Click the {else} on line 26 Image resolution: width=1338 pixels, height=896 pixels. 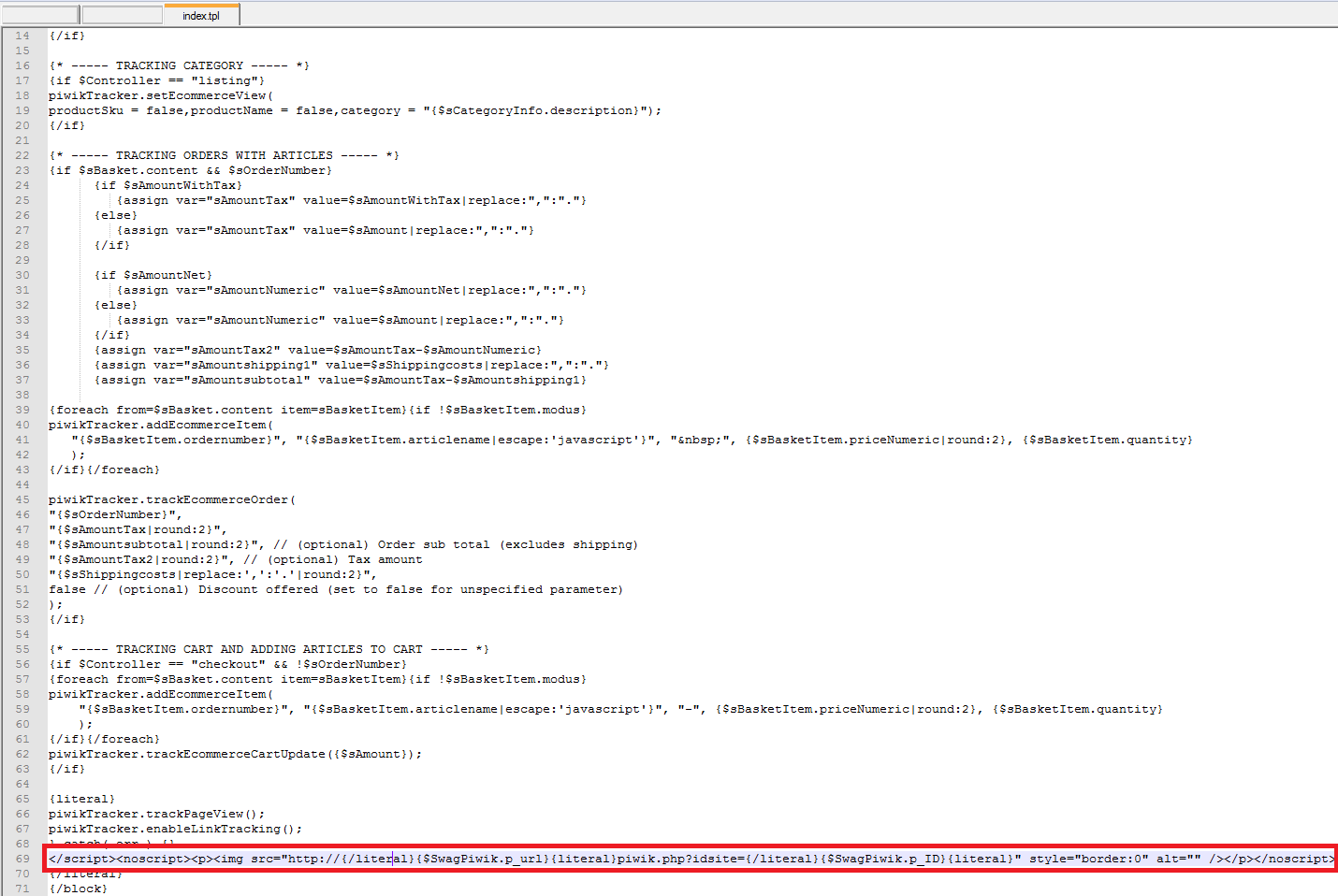[x=116, y=215]
